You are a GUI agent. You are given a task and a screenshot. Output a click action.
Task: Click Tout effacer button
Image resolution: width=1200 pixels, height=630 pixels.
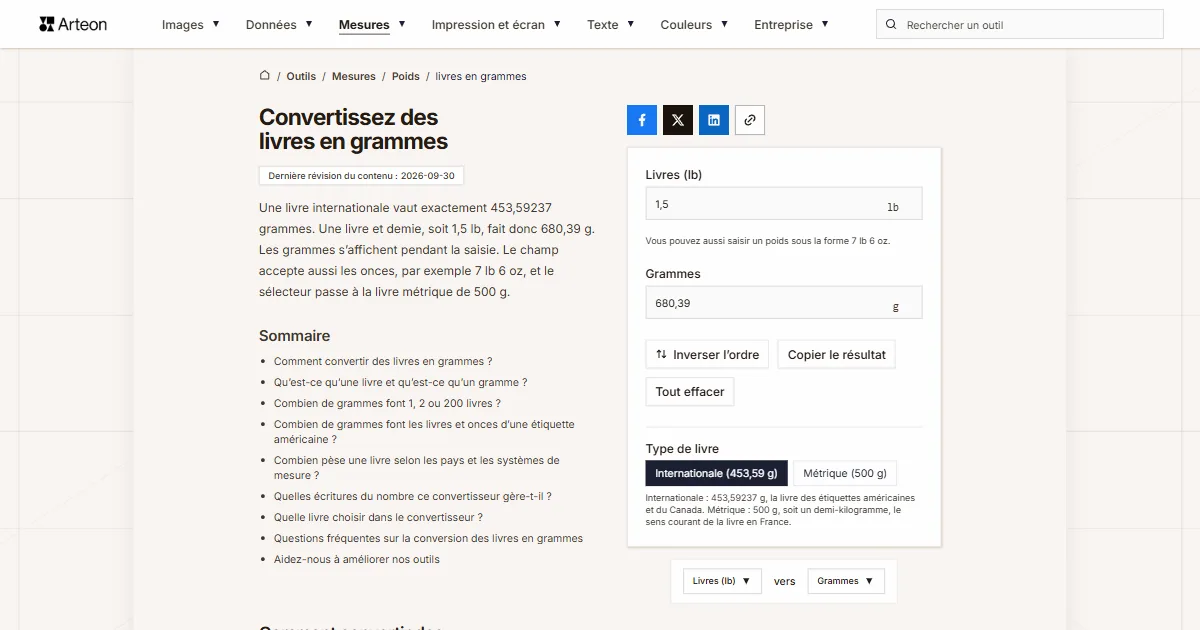pyautogui.click(x=690, y=392)
